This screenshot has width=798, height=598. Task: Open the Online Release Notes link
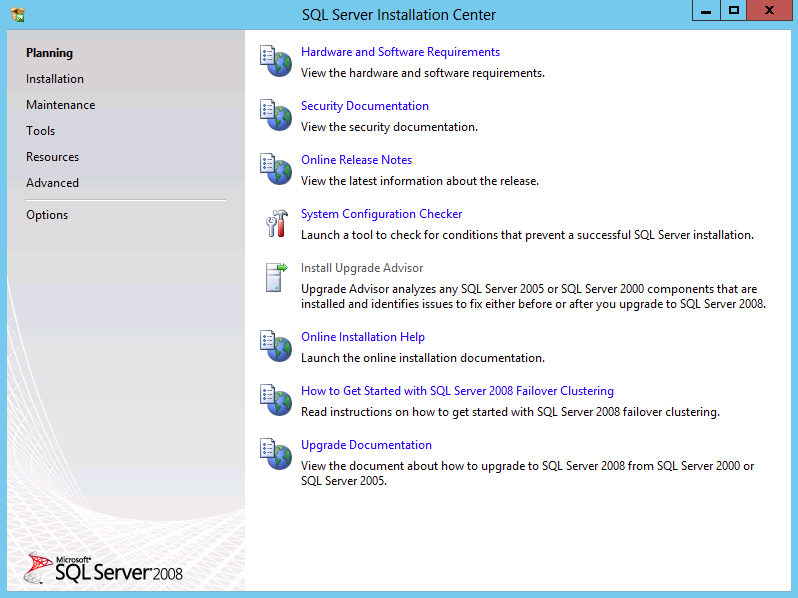point(356,160)
